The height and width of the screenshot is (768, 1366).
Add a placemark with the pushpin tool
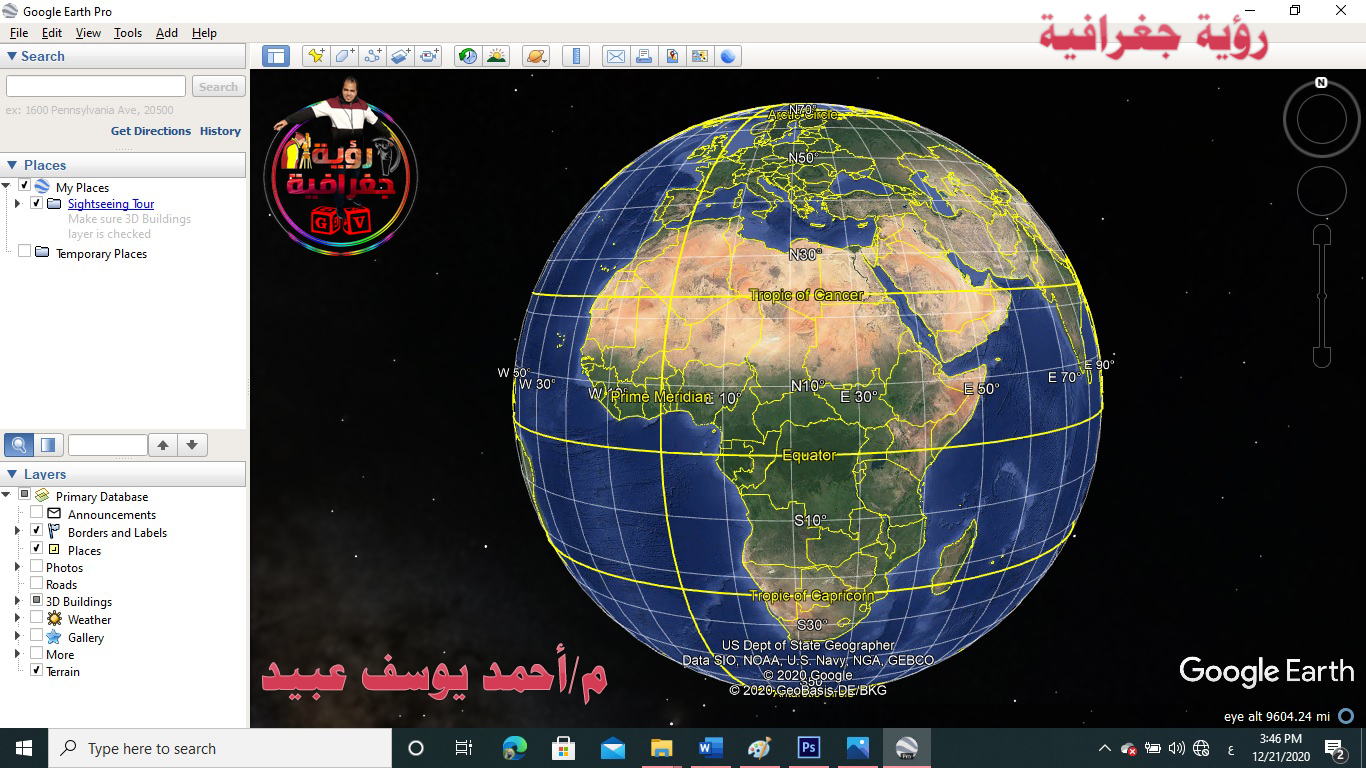[x=316, y=56]
